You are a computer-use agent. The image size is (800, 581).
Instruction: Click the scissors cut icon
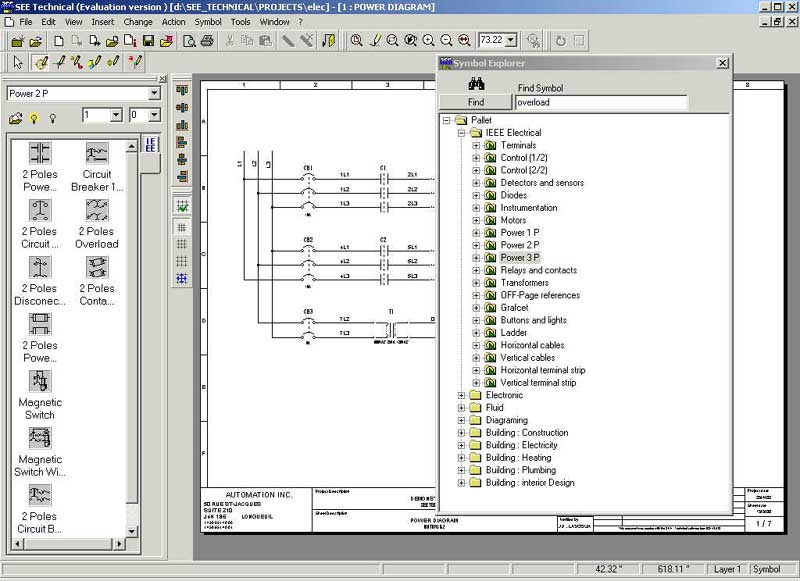(x=230, y=41)
